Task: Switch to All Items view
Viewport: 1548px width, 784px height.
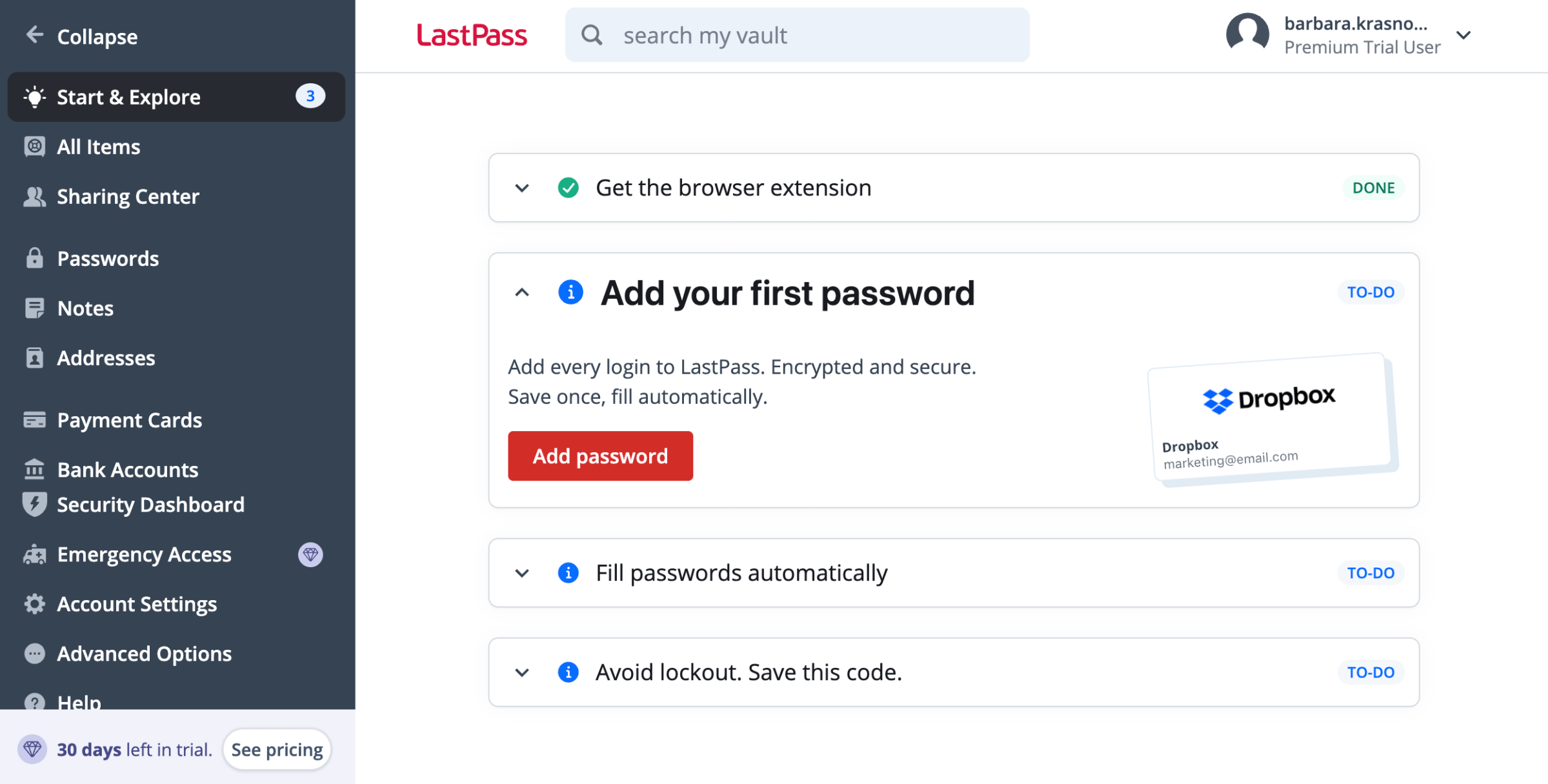Action: click(98, 146)
